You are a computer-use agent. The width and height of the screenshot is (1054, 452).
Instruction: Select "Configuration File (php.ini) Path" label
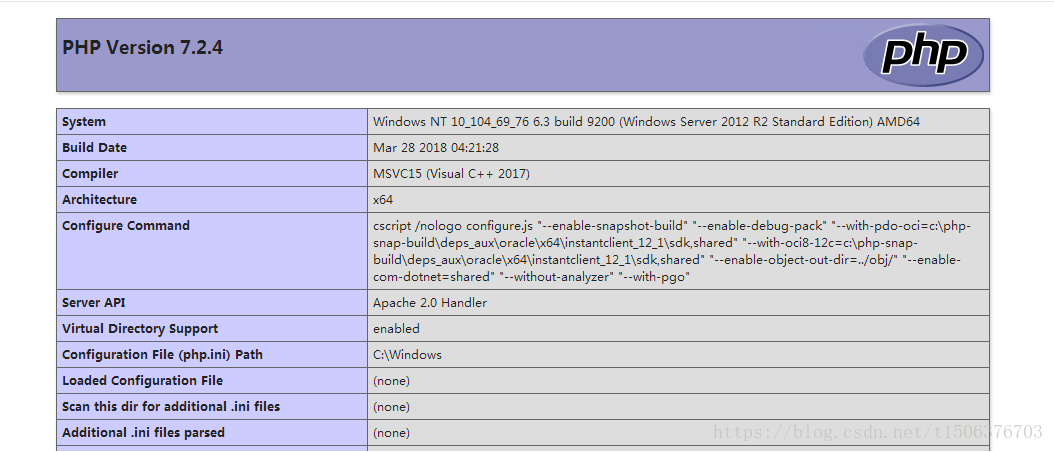[x=162, y=354]
